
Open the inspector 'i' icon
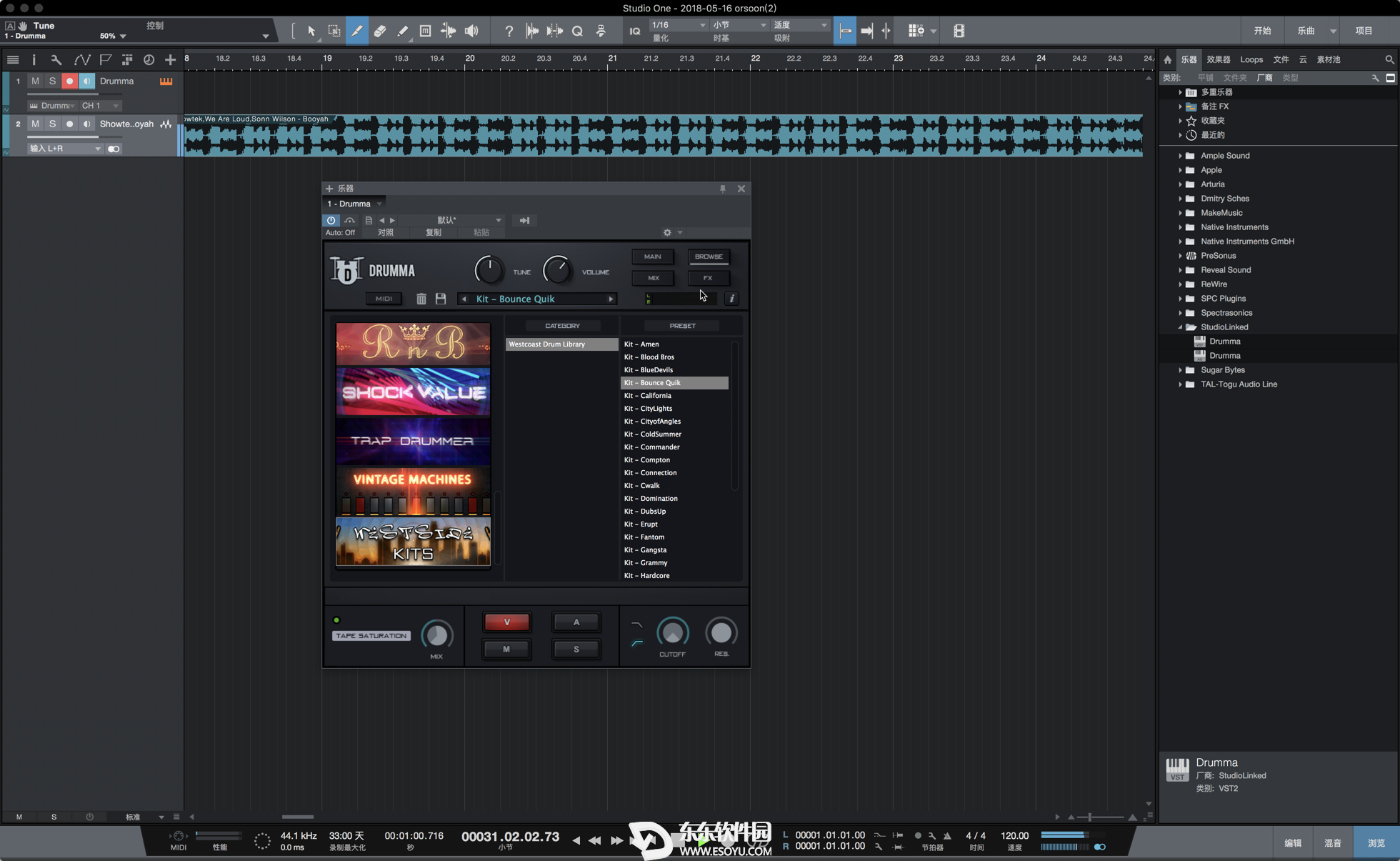(x=34, y=60)
